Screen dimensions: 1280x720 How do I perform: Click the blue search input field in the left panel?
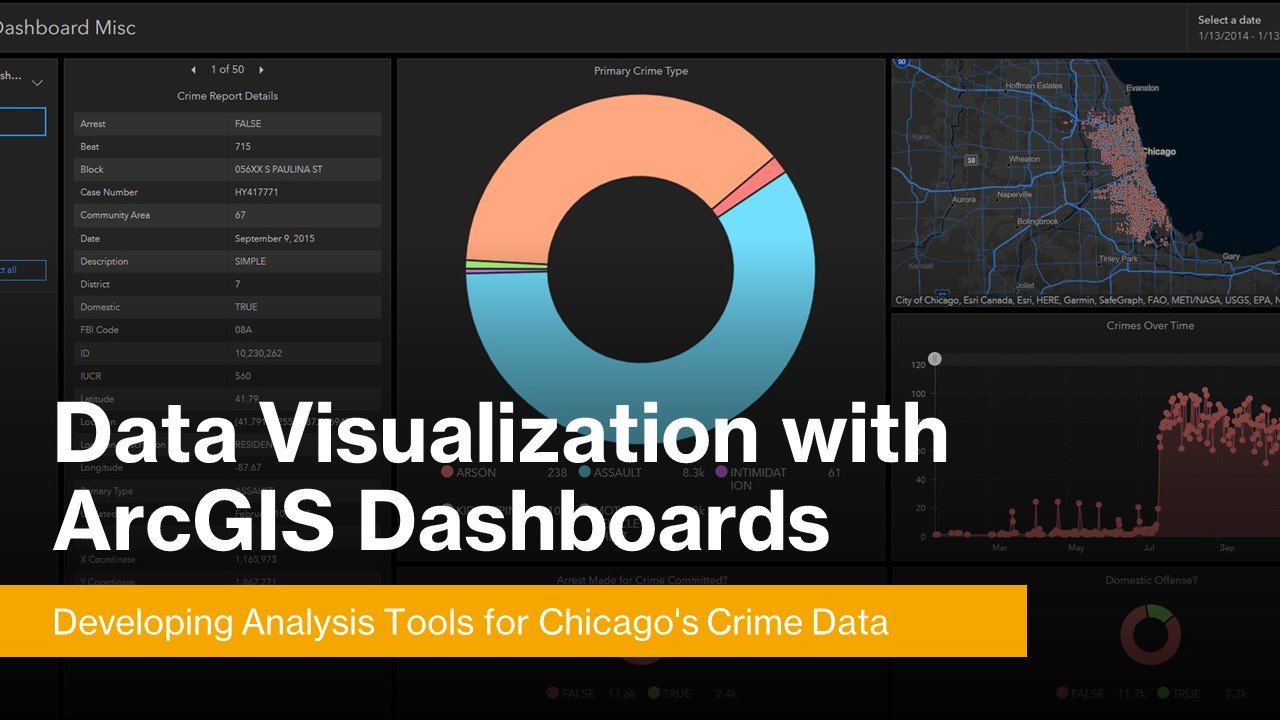click(x=22, y=121)
